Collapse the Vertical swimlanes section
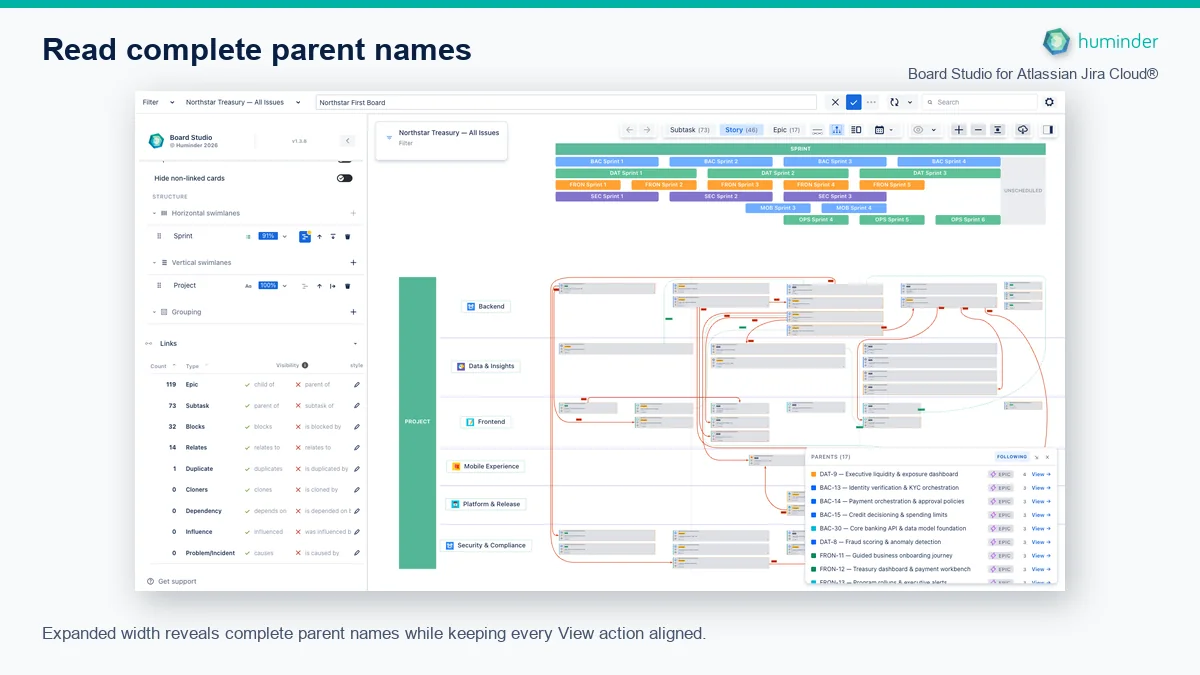 coord(154,263)
